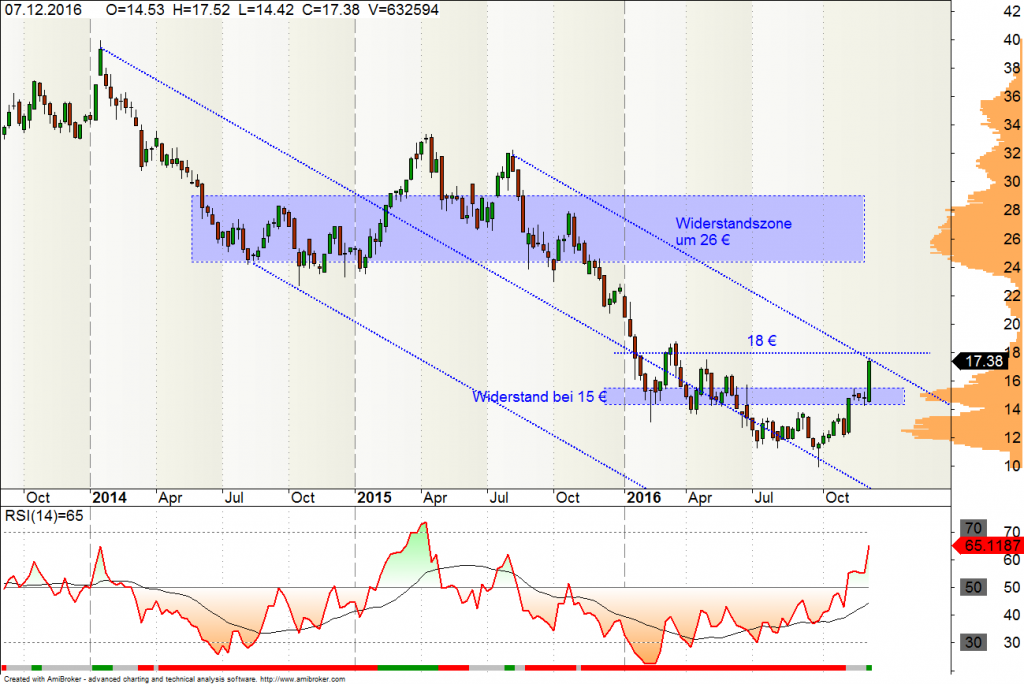Click the '18 €' resistance line label

point(763,341)
